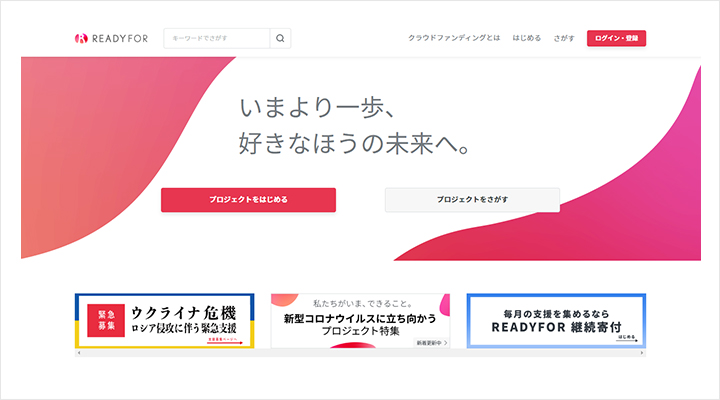Select the さがす navigation link
Screen dimensions: 720x400
[x=564, y=38]
